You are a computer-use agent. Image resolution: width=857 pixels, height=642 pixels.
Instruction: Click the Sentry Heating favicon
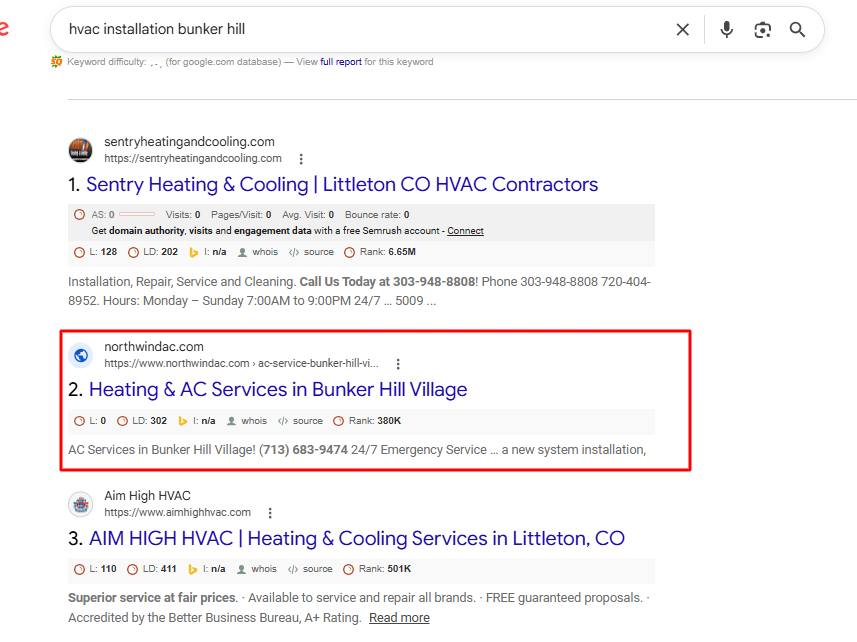[80, 150]
